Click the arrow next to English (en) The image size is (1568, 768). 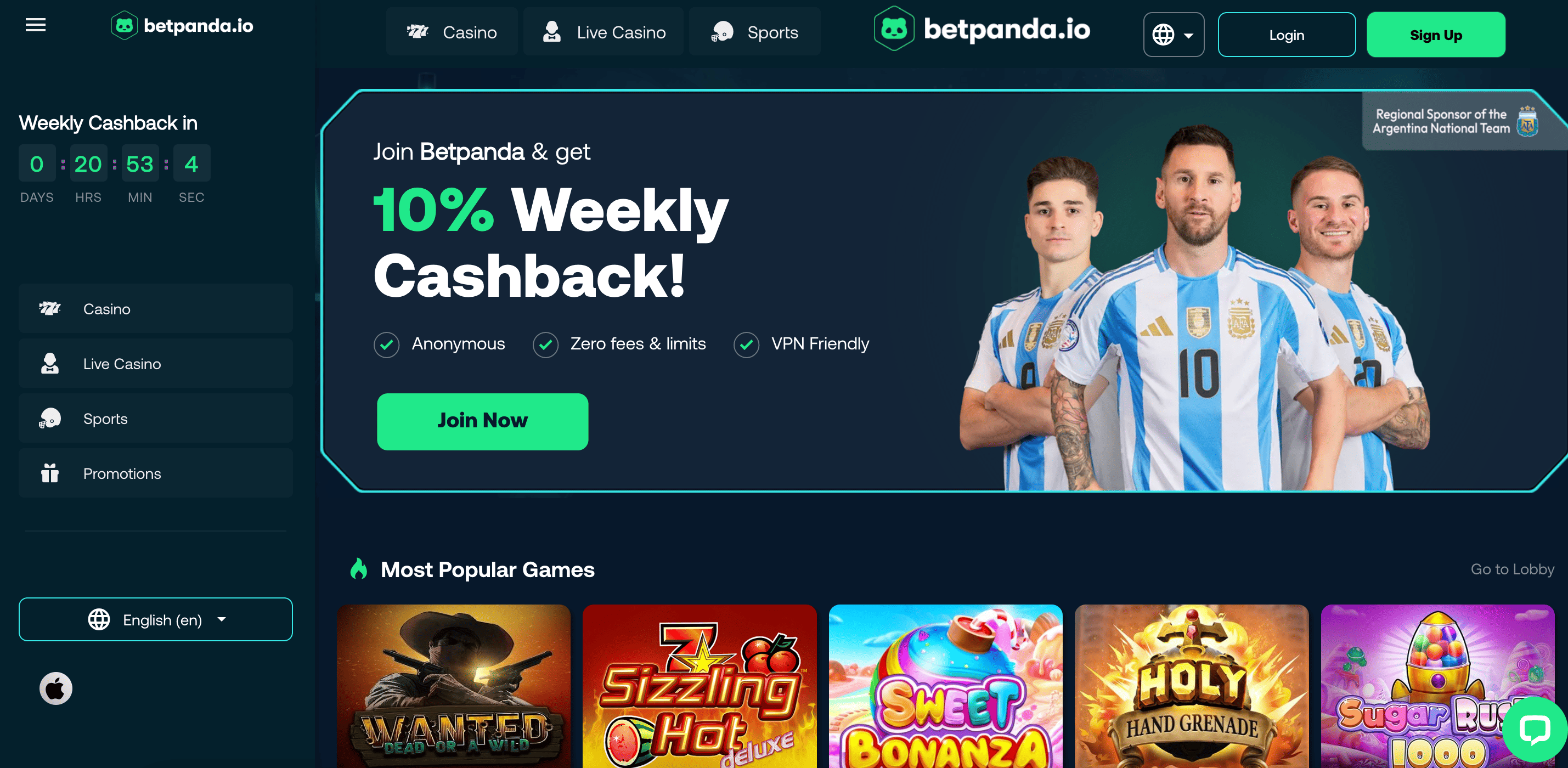(222, 619)
